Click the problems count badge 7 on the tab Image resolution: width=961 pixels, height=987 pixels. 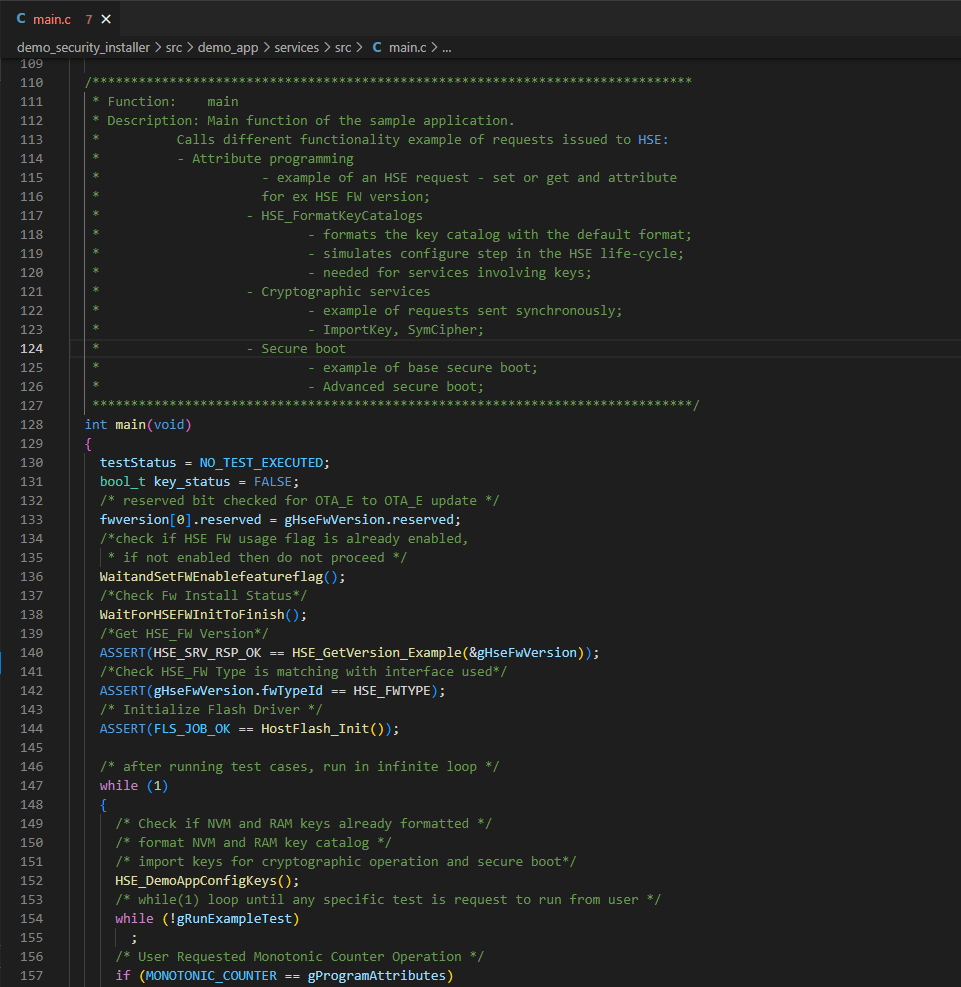tap(89, 17)
